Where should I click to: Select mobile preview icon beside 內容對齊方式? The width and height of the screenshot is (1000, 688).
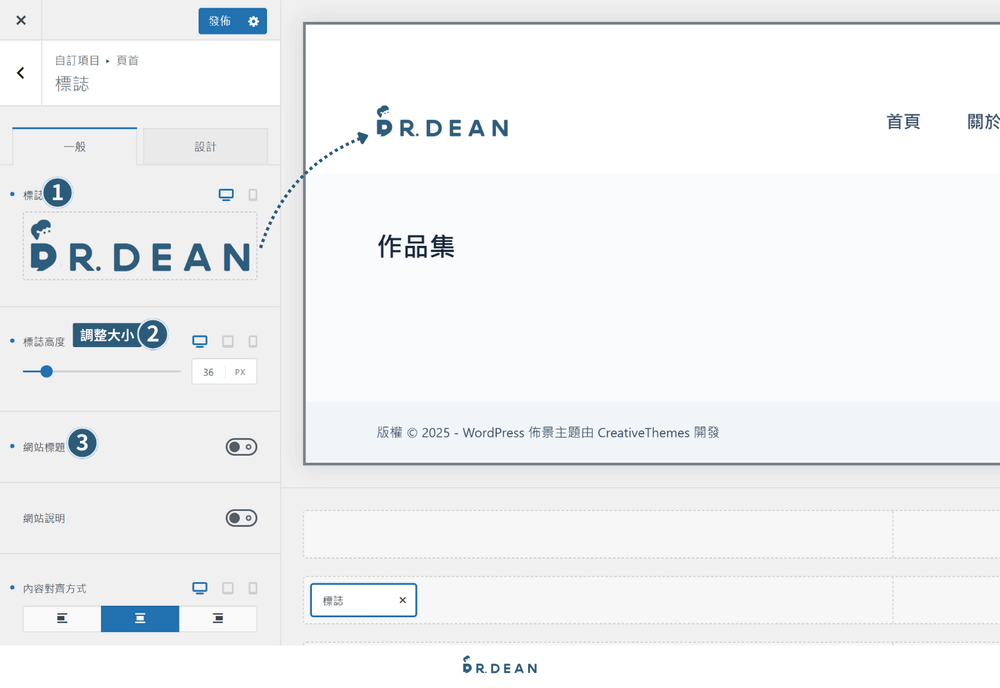pyautogui.click(x=252, y=588)
